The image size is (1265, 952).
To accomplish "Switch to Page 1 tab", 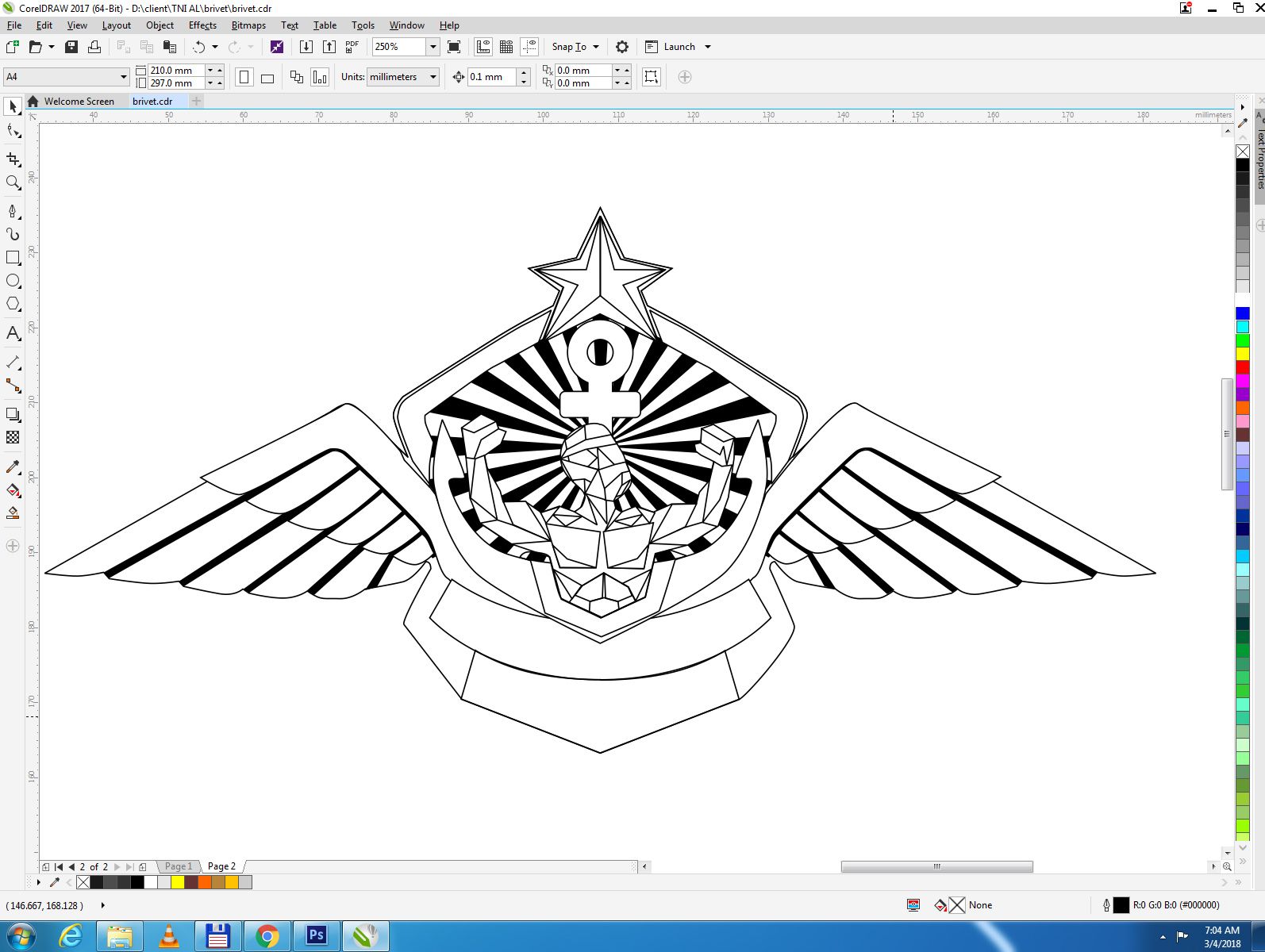I will pos(178,866).
